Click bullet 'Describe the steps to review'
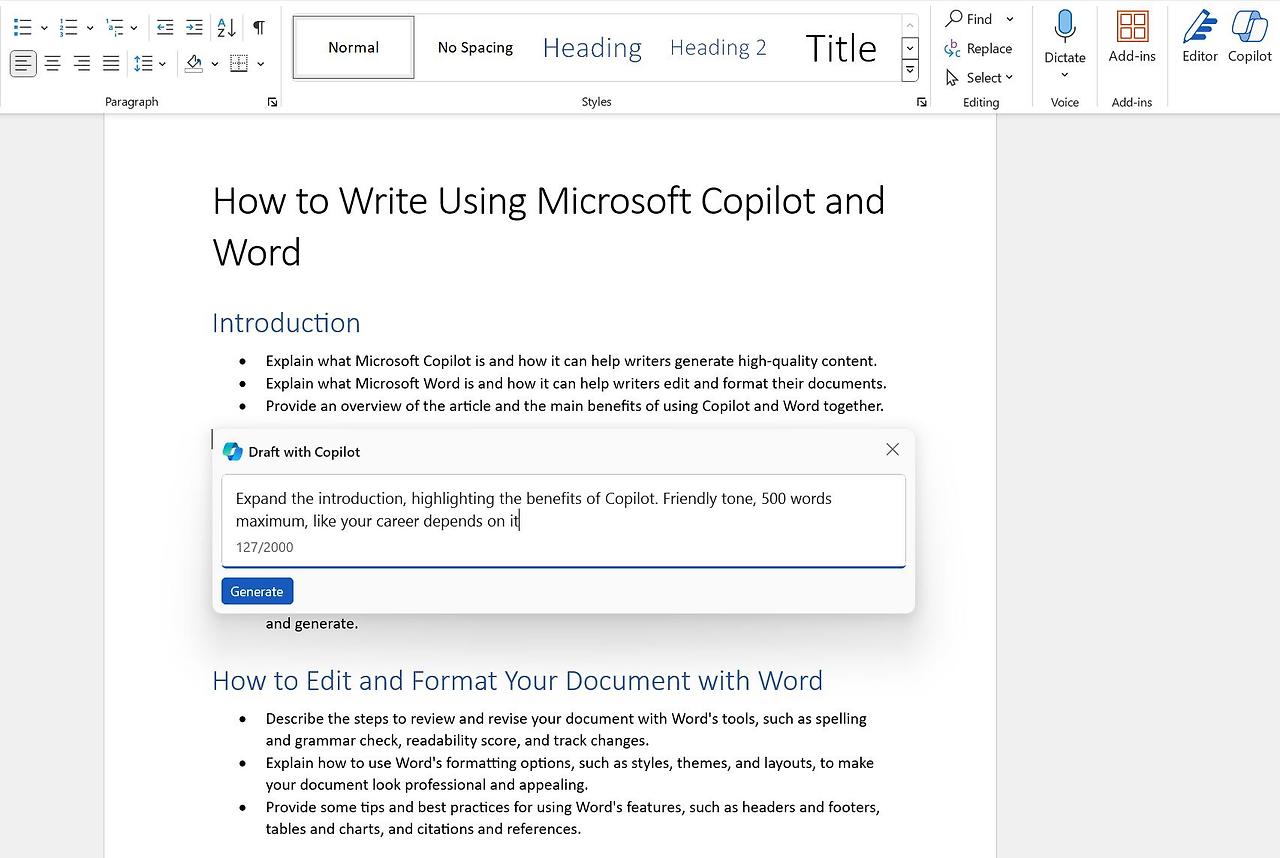Viewport: 1280px width, 858px height. (x=566, y=729)
